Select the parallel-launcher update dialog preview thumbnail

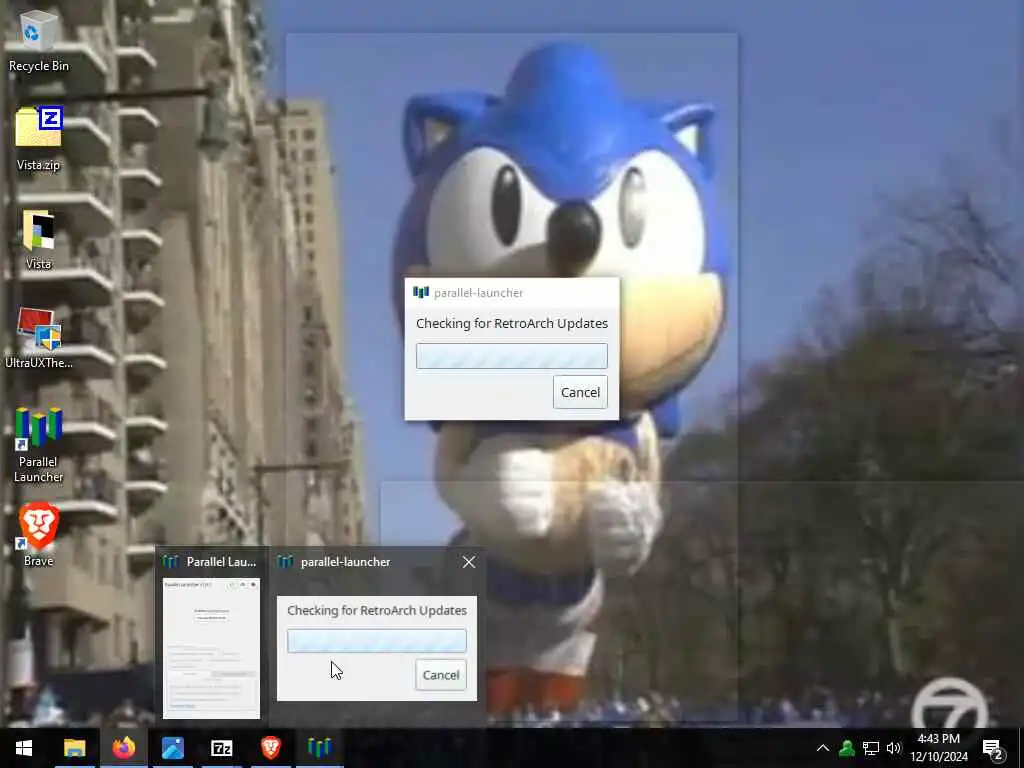[x=377, y=648]
